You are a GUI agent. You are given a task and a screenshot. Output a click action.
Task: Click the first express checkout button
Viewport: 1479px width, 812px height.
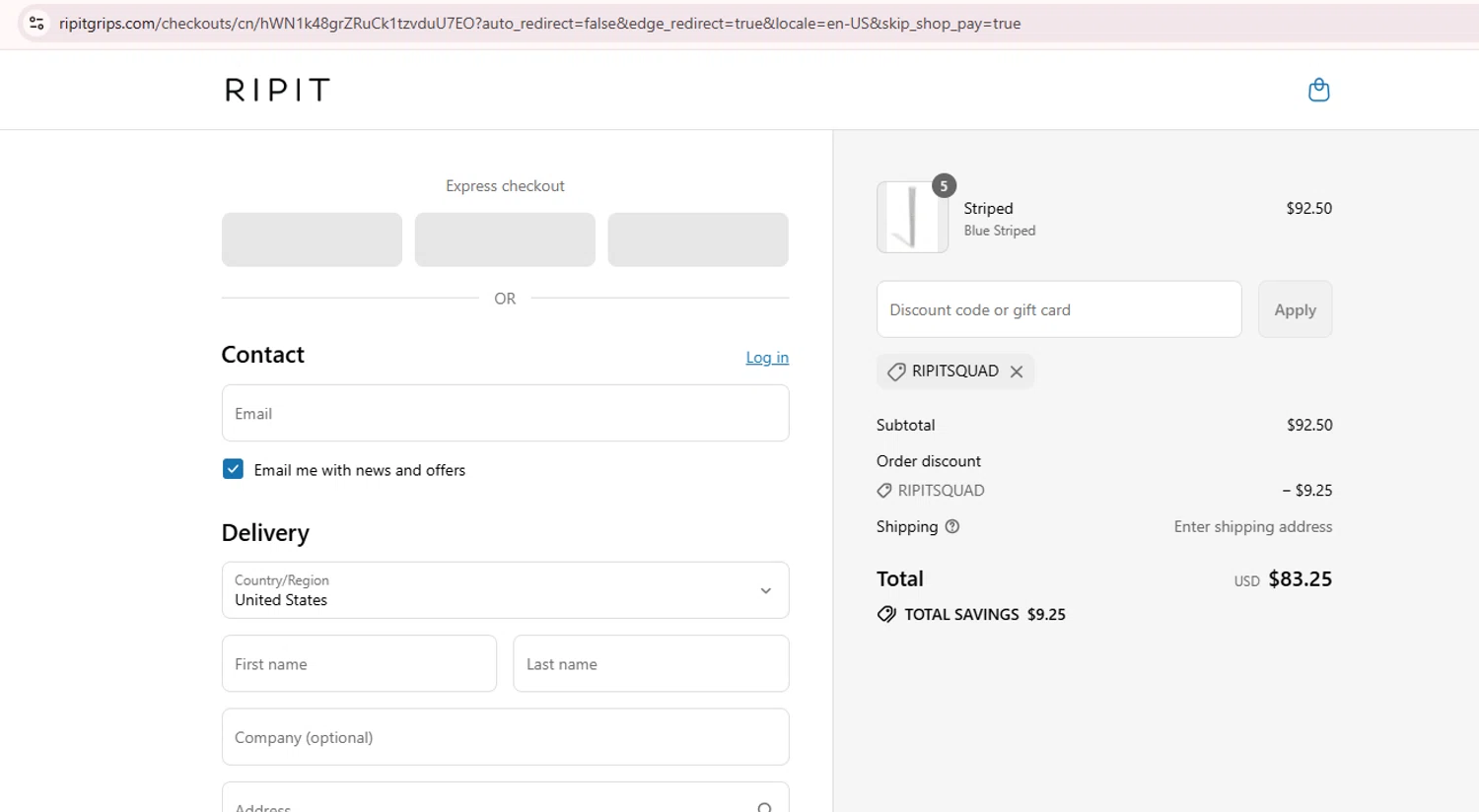pyautogui.click(x=312, y=239)
